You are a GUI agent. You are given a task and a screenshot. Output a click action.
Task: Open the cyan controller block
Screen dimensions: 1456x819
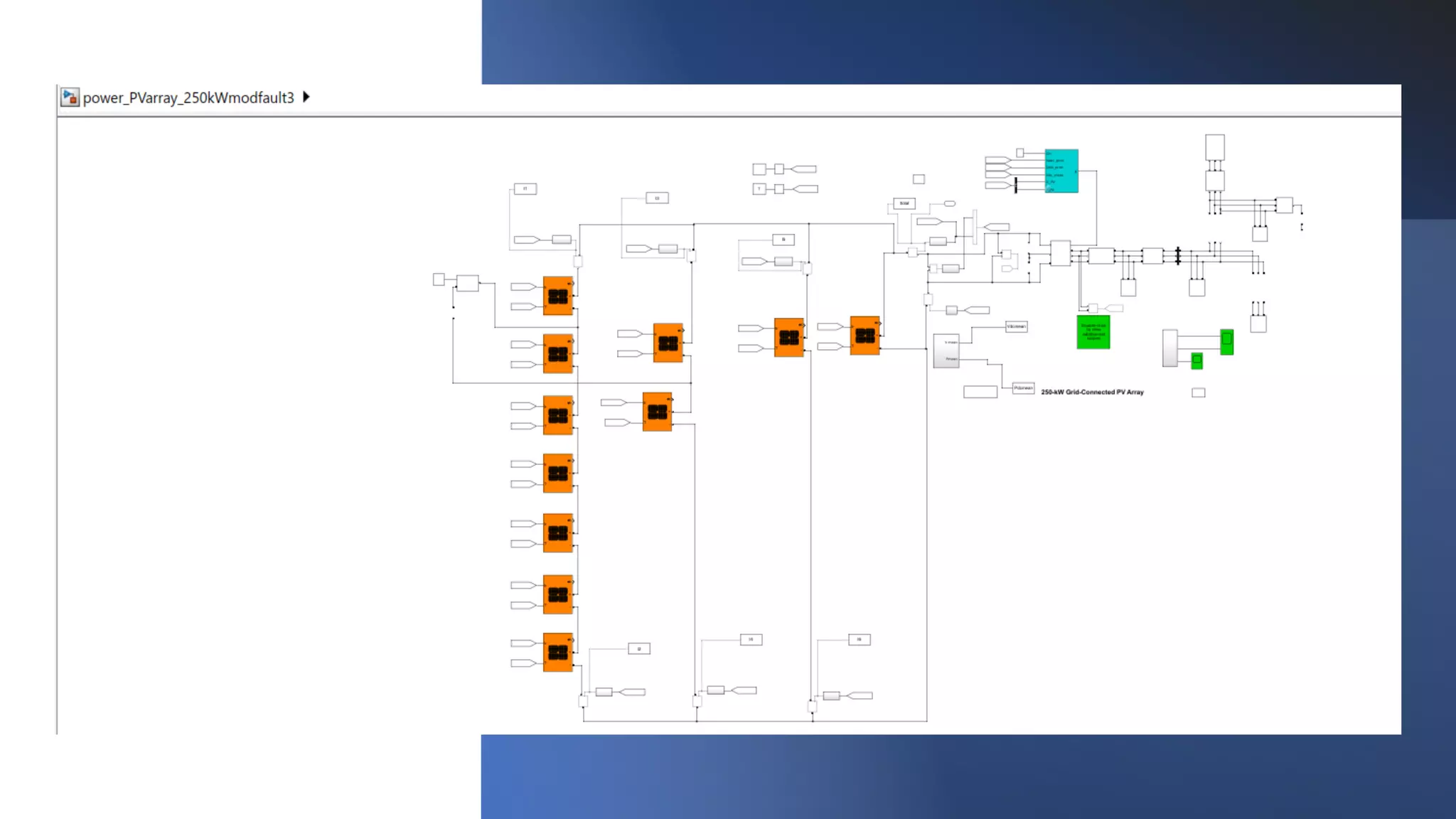1061,171
